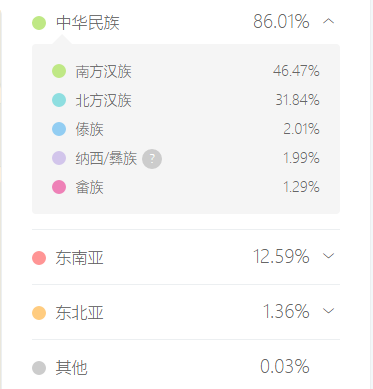Select the 畲族 entry
The height and width of the screenshot is (389, 373).
90,187
